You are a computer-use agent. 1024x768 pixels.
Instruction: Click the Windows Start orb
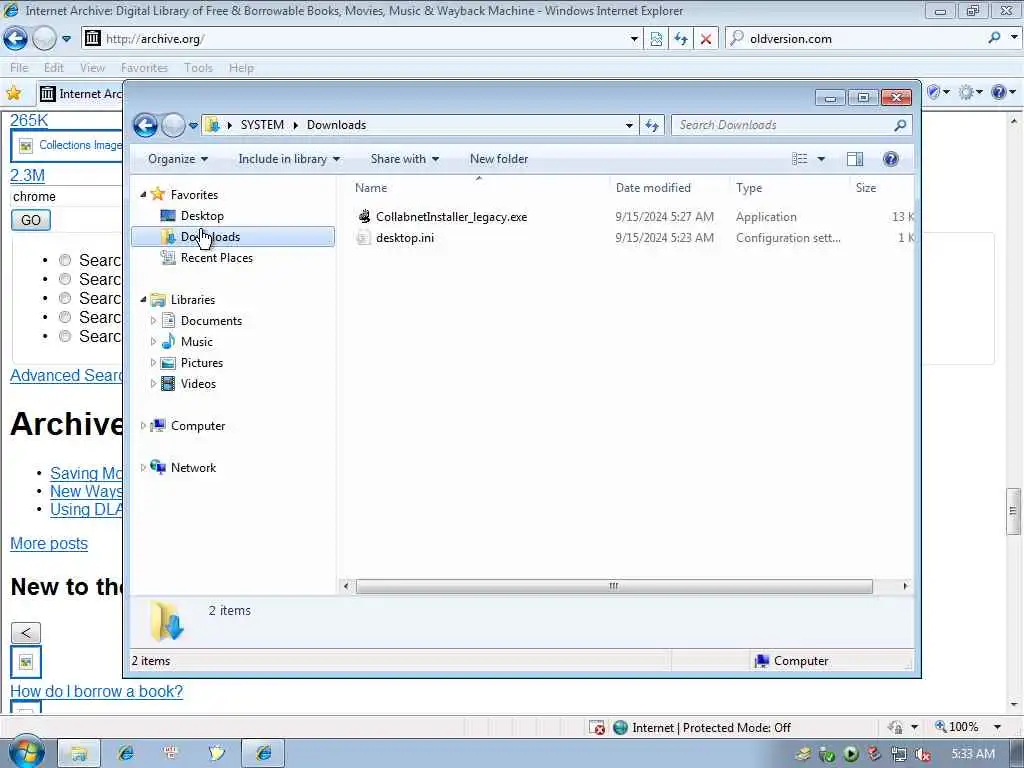[x=27, y=752]
